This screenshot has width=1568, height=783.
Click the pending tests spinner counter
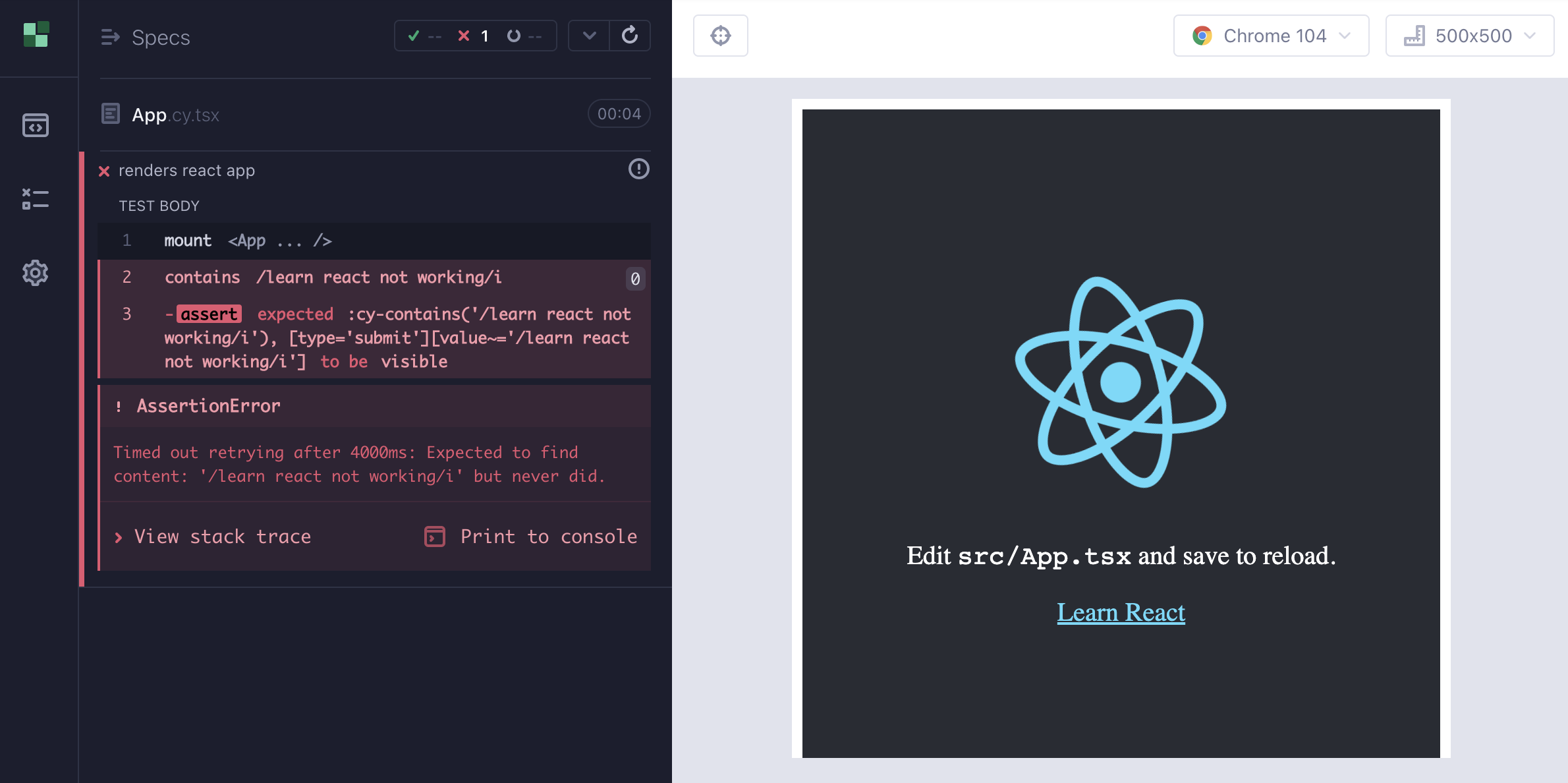[x=524, y=36]
